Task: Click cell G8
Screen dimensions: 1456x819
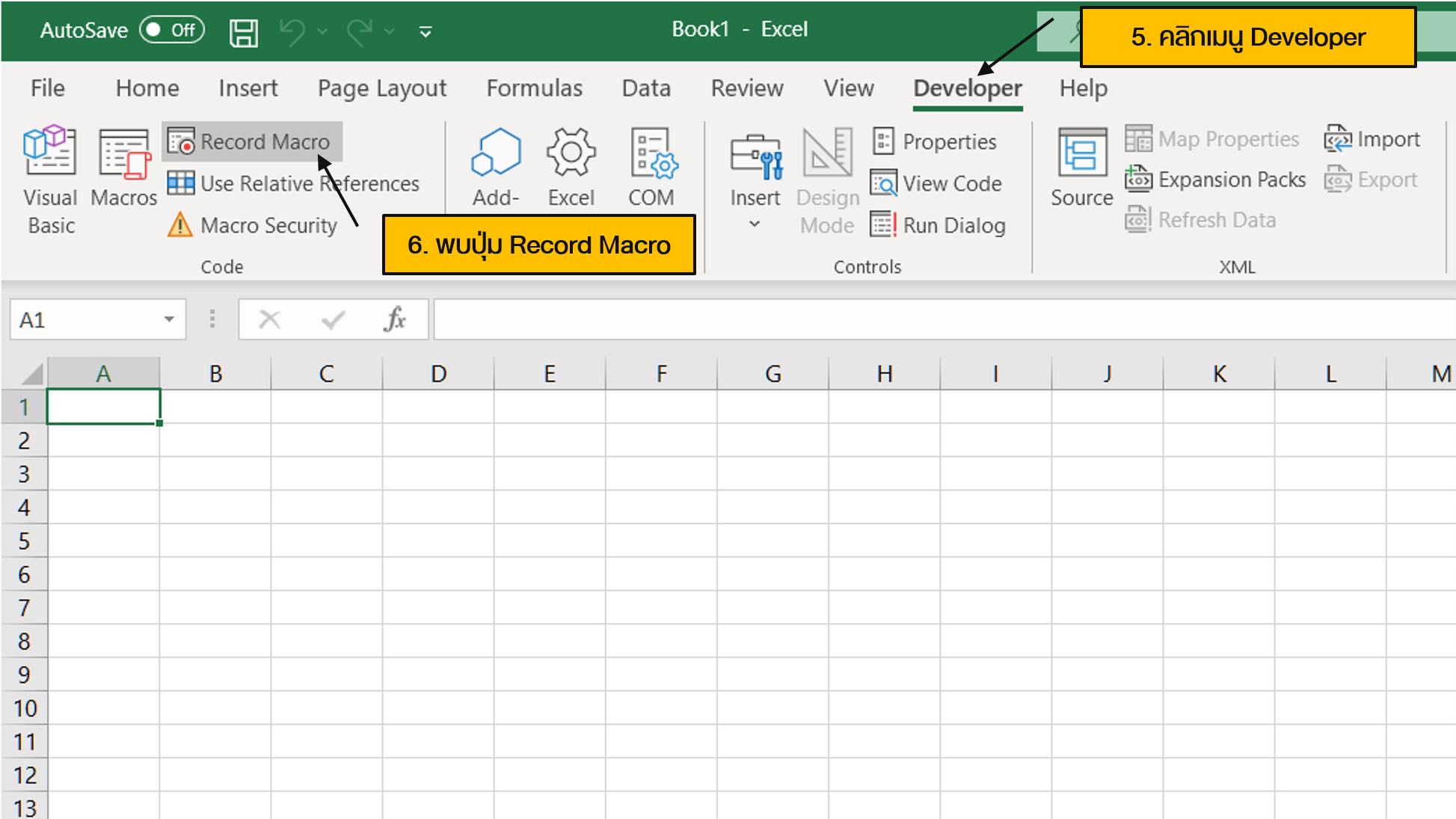Action: pyautogui.click(x=773, y=641)
